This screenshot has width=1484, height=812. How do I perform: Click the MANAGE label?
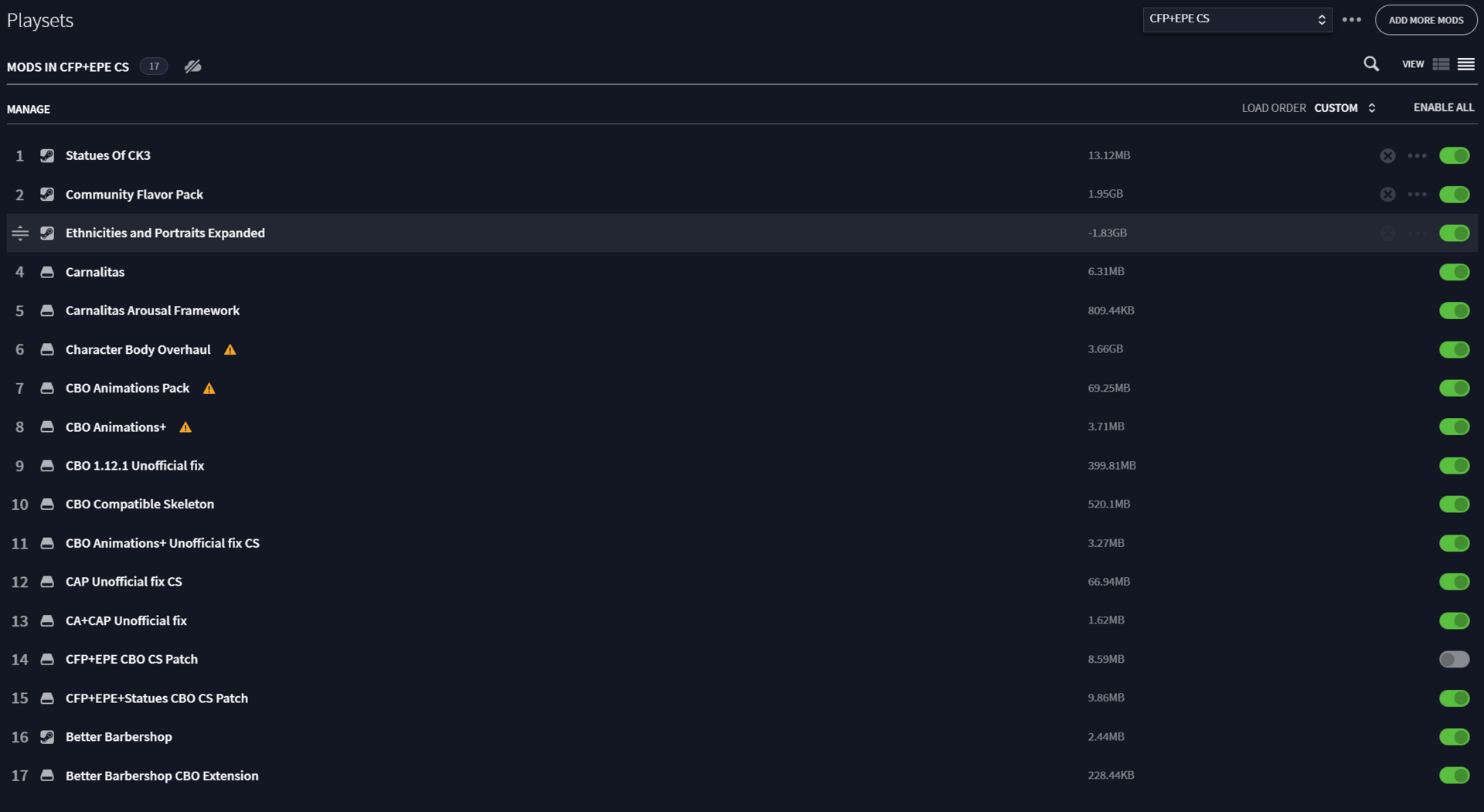(x=29, y=109)
